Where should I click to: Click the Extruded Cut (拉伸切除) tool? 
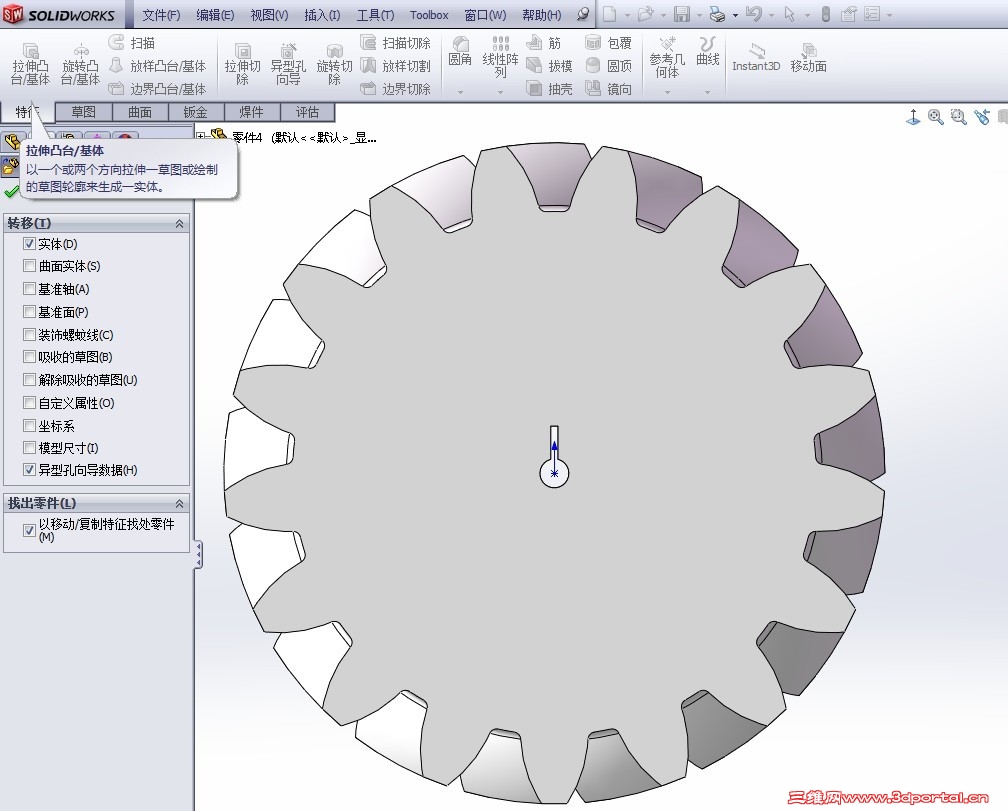[x=242, y=63]
